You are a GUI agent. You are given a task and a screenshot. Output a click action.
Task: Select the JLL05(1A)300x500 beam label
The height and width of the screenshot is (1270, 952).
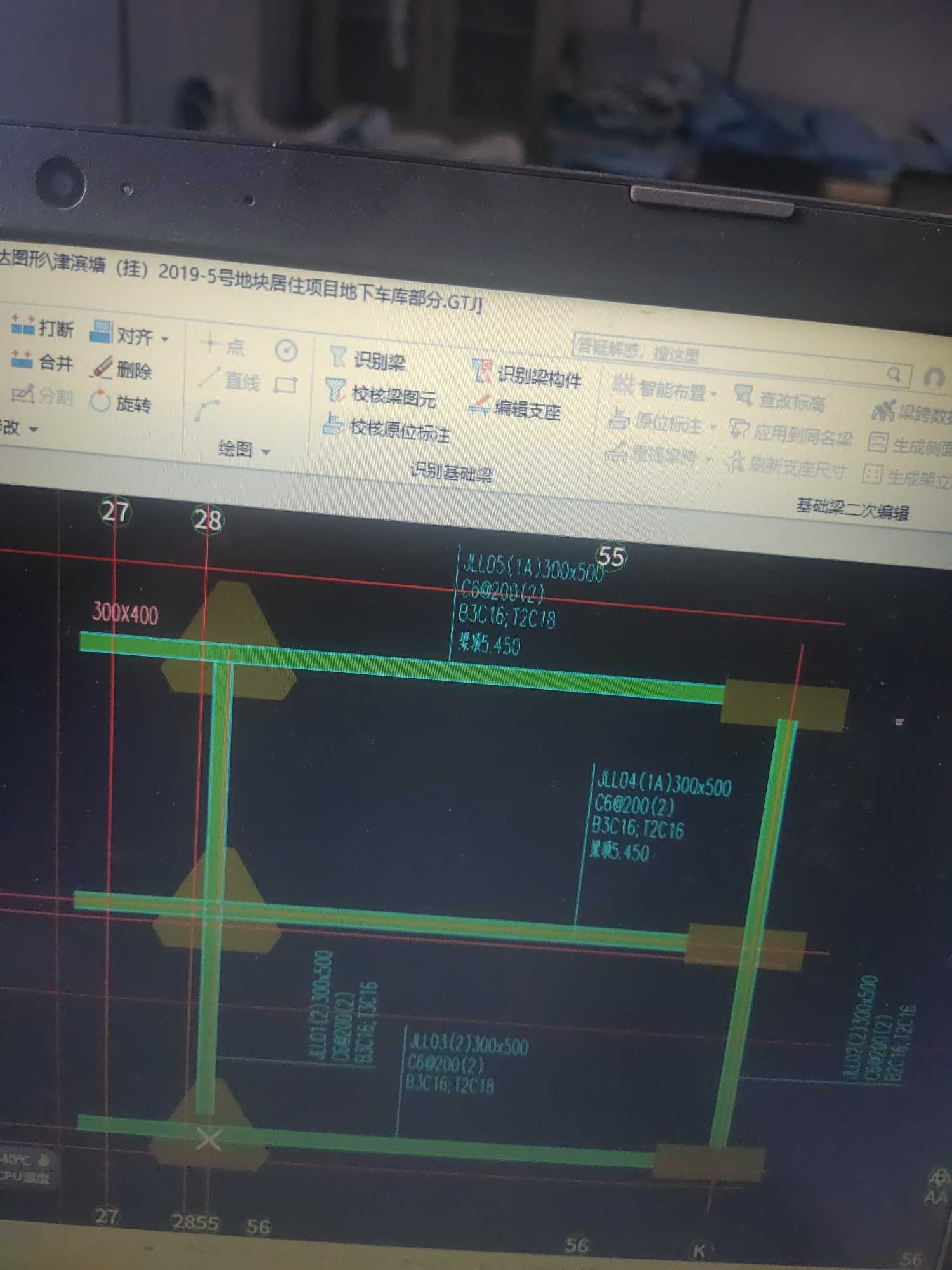coord(533,568)
